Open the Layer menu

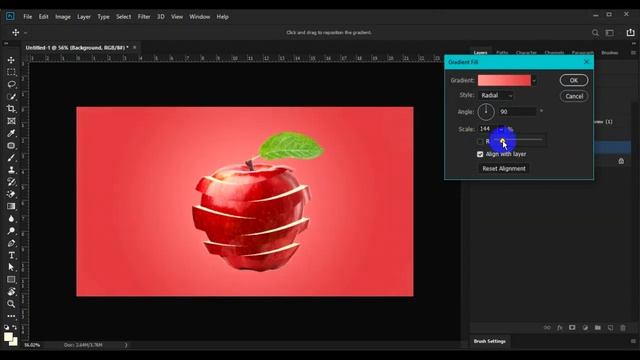pyautogui.click(x=84, y=17)
